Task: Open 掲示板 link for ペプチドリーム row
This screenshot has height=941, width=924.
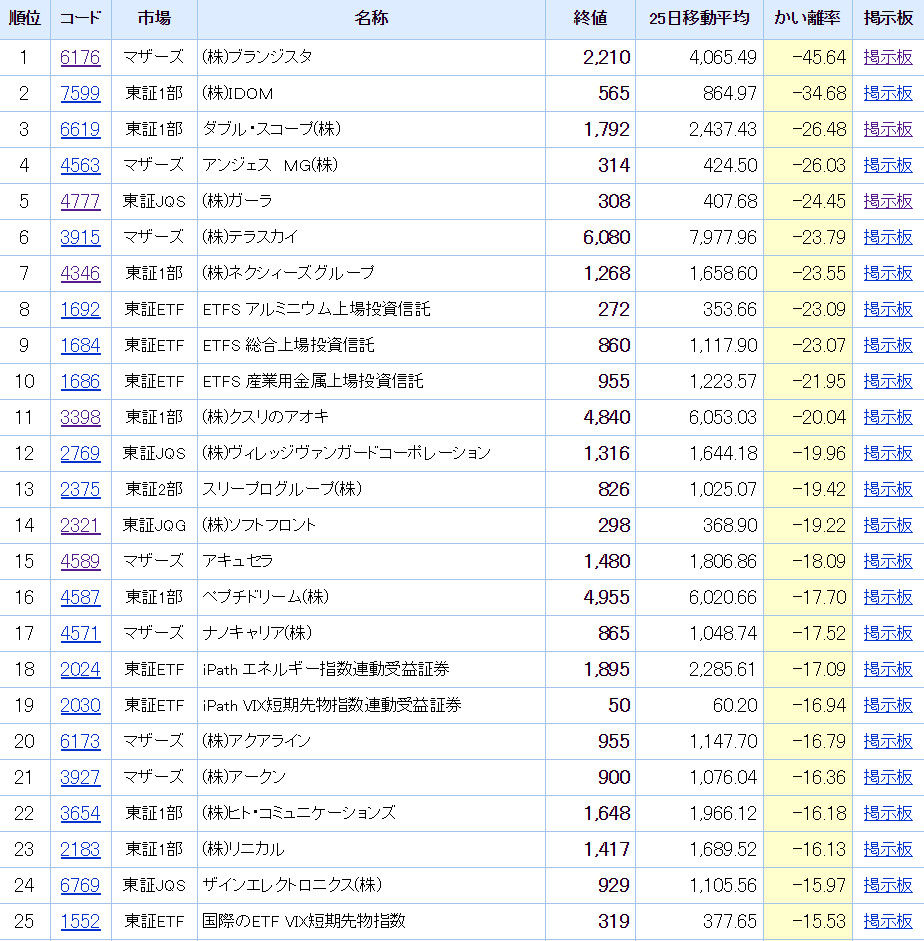Action: click(x=888, y=598)
